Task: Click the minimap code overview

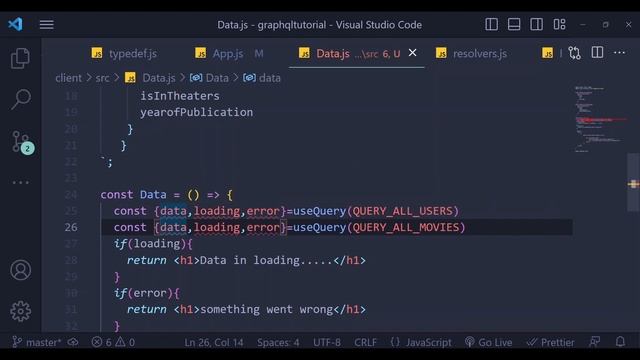Action: (x=599, y=119)
